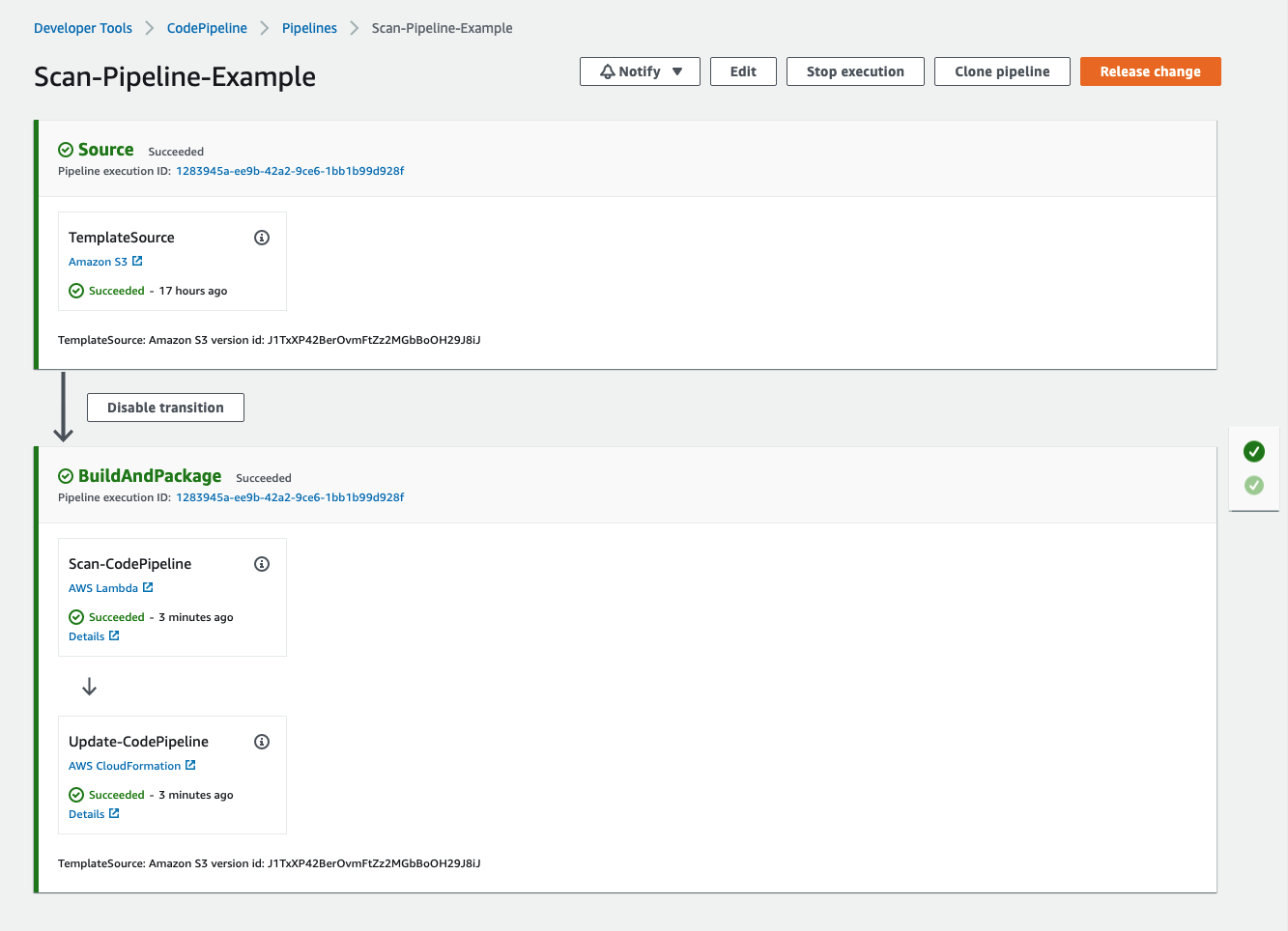The image size is (1288, 931).
Task: Click Stop execution button
Action: (x=855, y=71)
